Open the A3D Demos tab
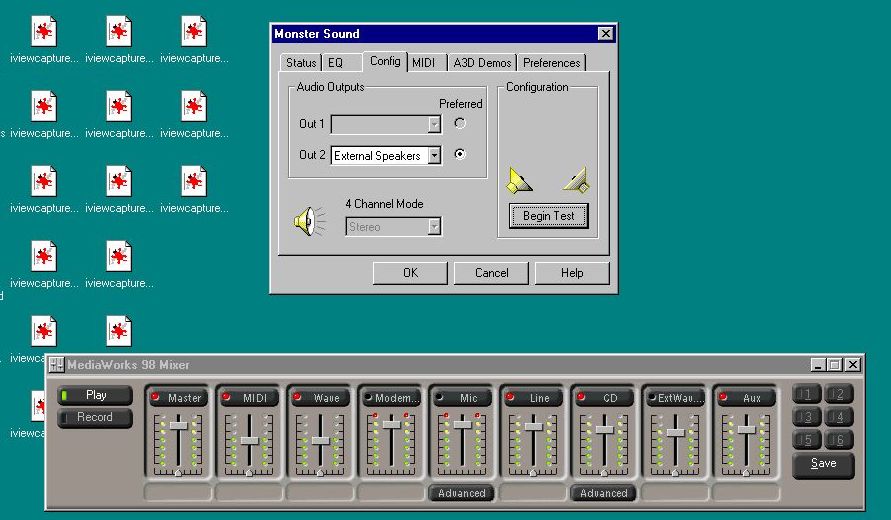This screenshot has width=891, height=520. 482,63
